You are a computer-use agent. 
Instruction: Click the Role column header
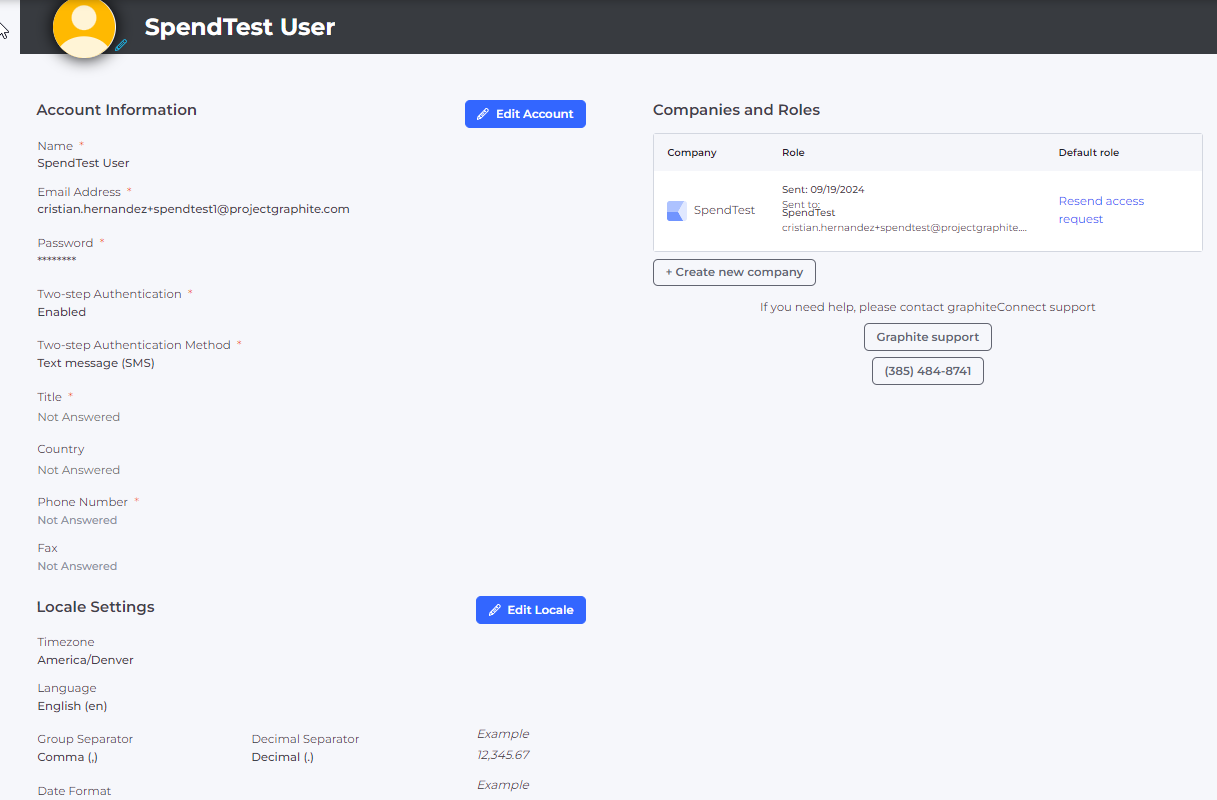click(x=793, y=153)
